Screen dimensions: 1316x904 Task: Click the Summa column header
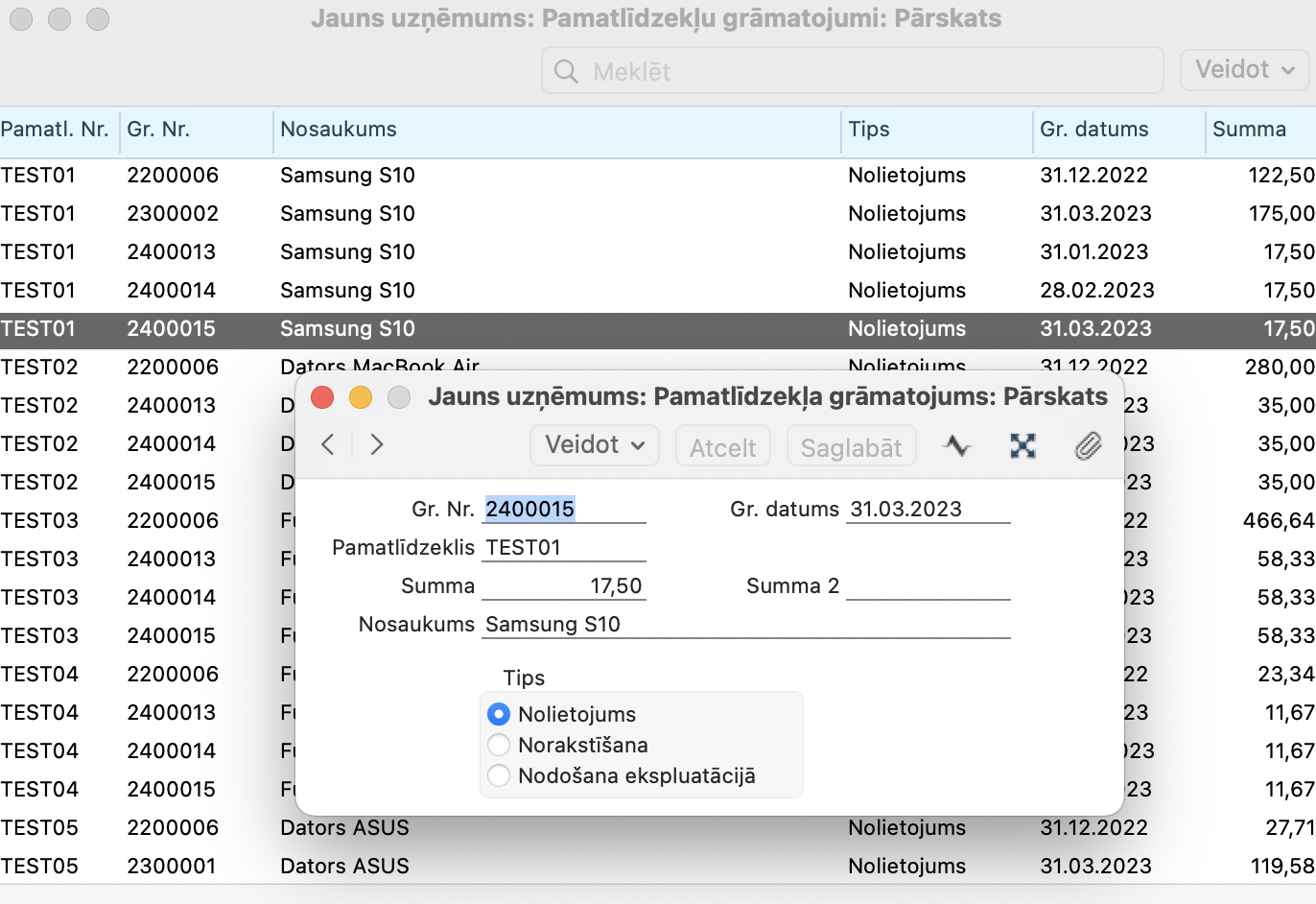1249,130
